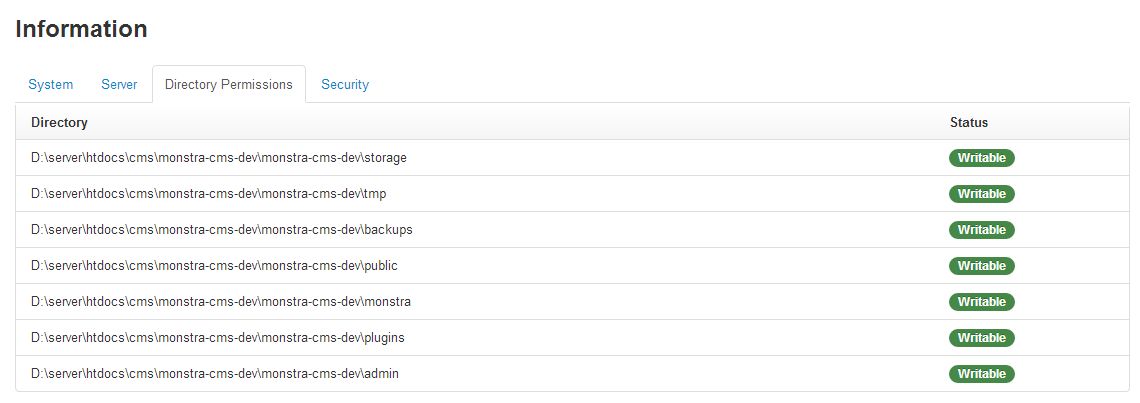
Task: Select the Directory Permissions tab
Action: tap(229, 85)
